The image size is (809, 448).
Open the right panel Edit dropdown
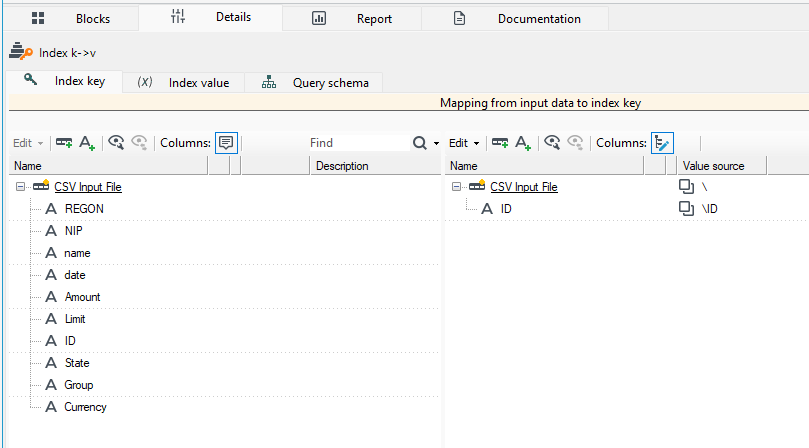click(464, 143)
